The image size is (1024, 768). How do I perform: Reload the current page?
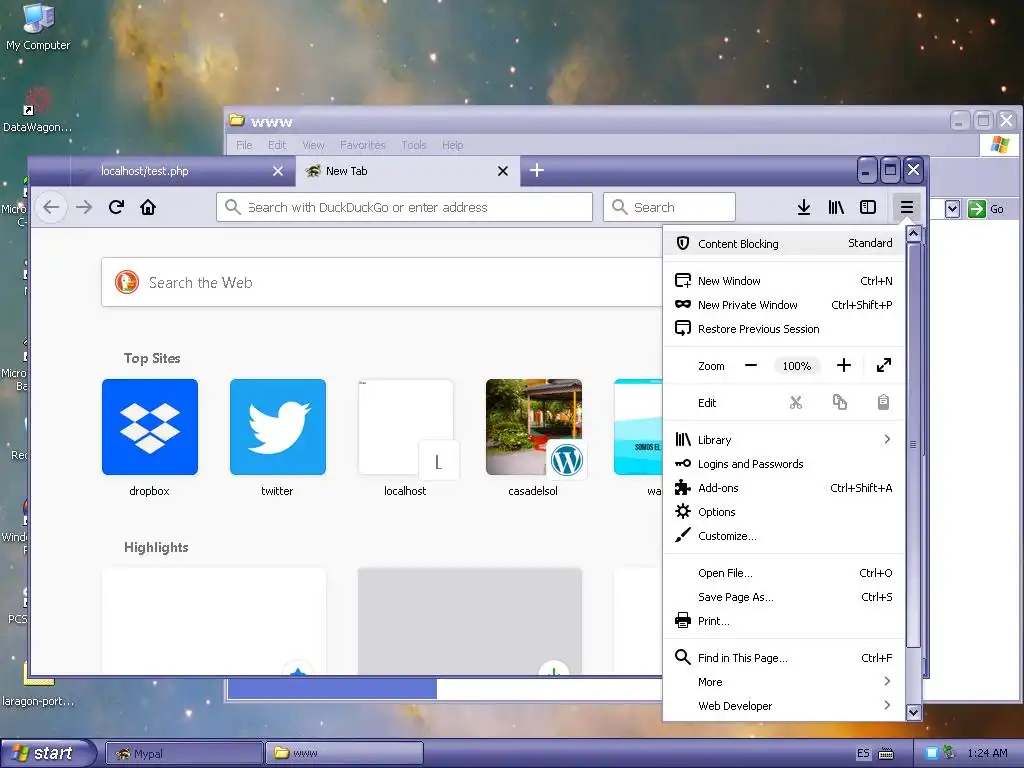pos(116,208)
